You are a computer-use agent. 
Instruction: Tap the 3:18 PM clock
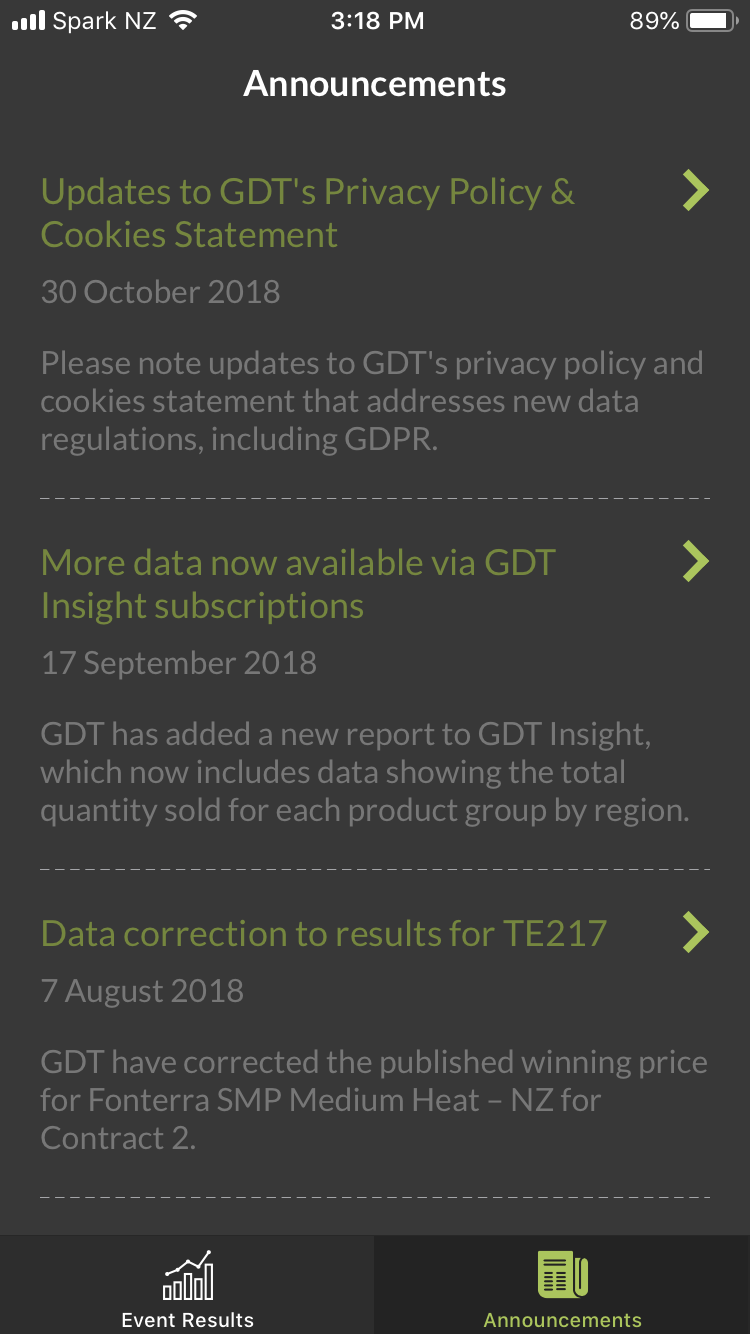[377, 21]
